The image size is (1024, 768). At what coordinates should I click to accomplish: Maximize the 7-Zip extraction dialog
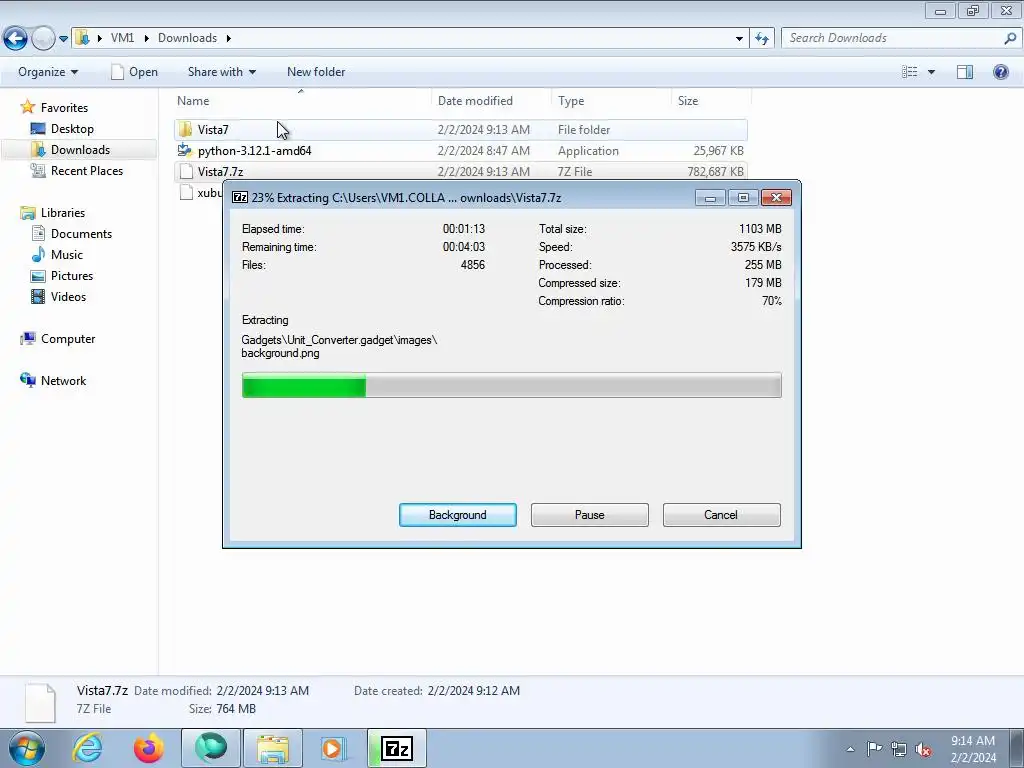(x=743, y=197)
